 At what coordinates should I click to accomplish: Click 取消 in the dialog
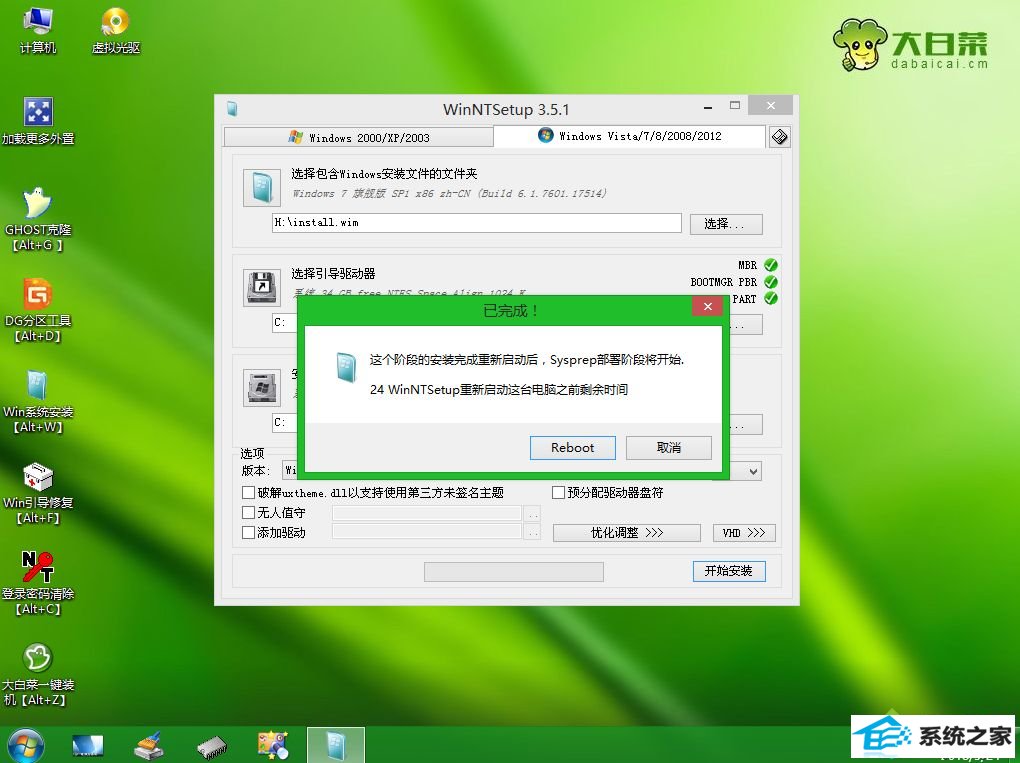point(669,448)
